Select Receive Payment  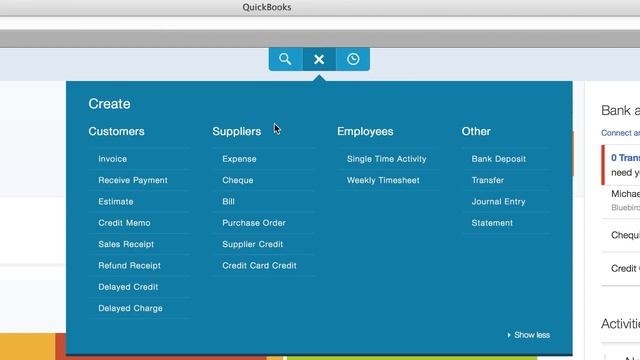(133, 180)
